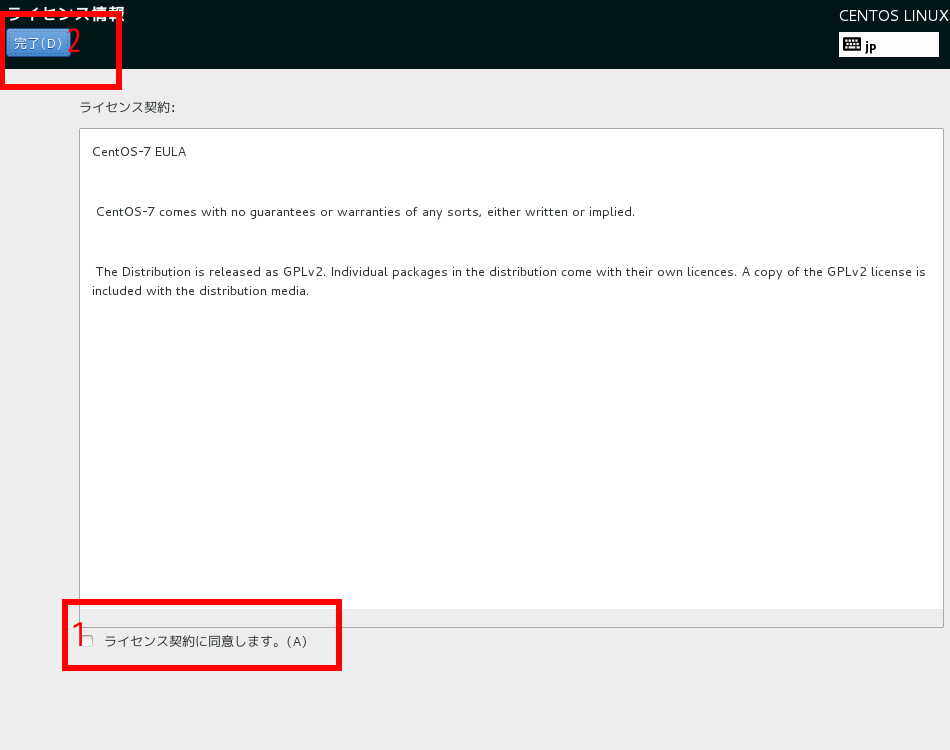Click the horizontal scrollbar under the EULA text
This screenshot has height=750, width=950.
point(510,617)
